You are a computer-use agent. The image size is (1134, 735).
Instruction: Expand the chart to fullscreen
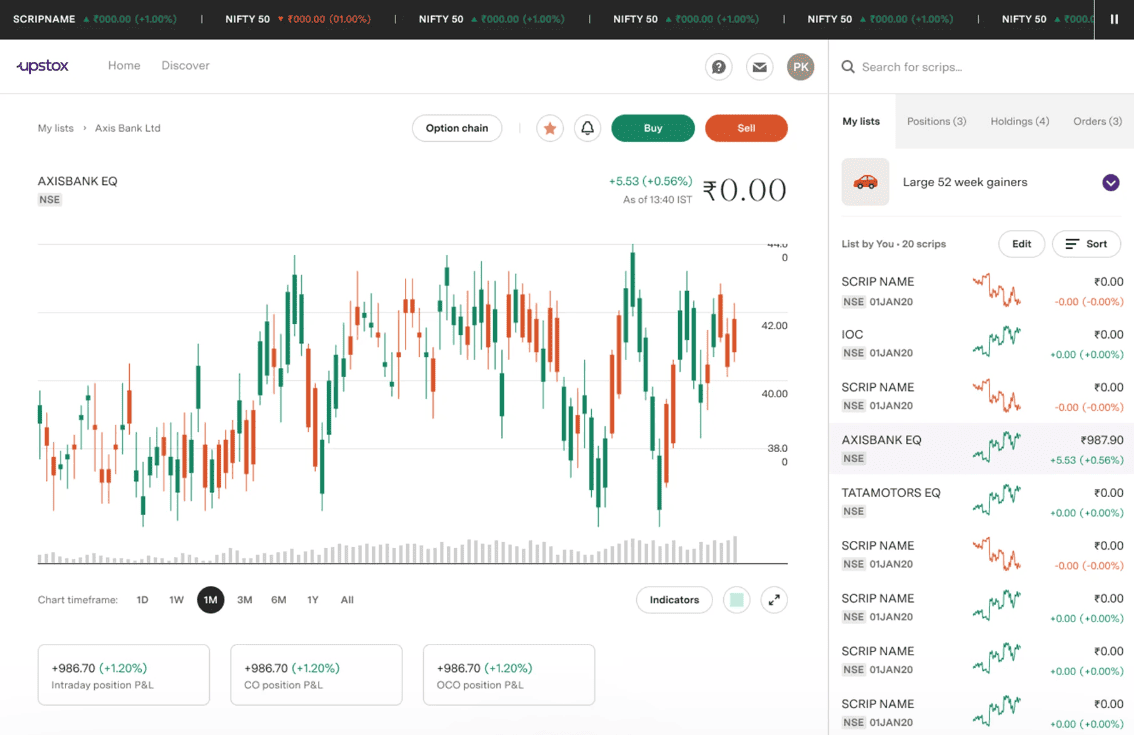click(774, 600)
